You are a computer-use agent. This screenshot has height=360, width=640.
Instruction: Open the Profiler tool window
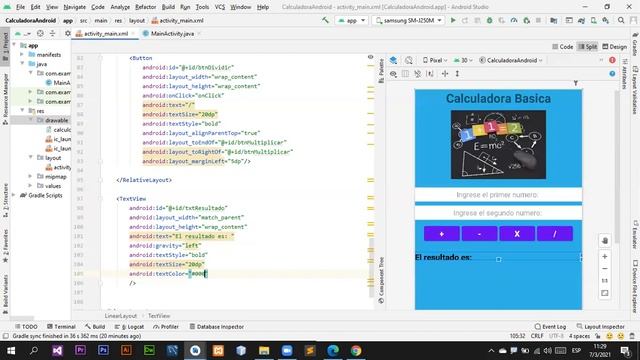click(166, 327)
